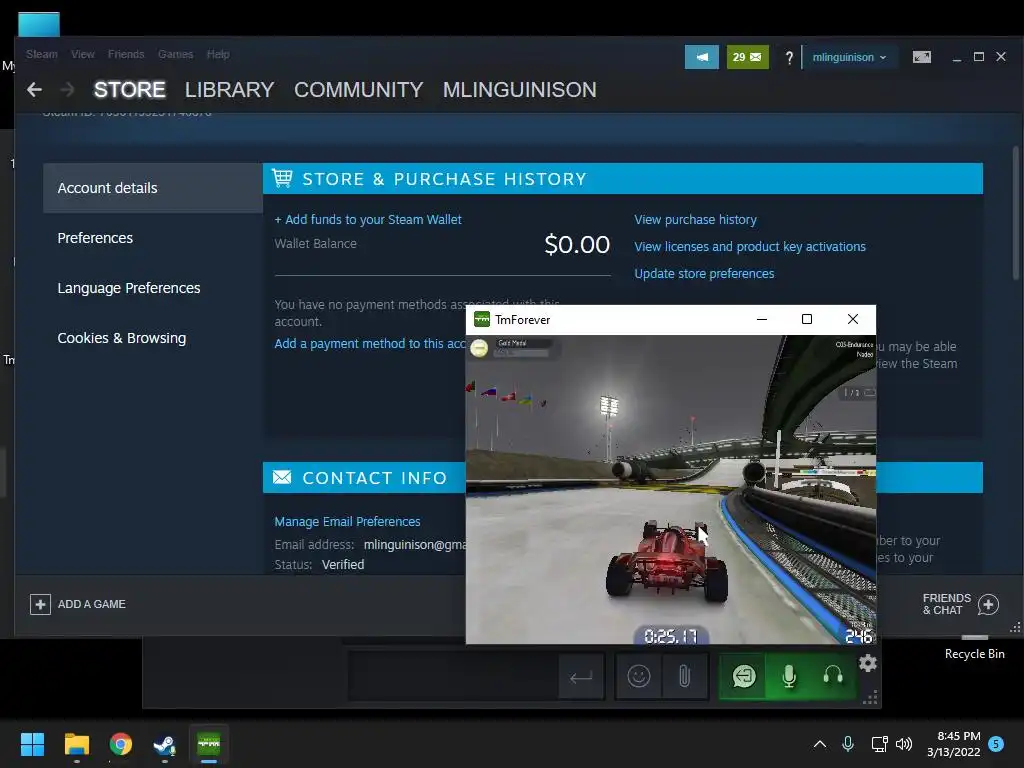Click the TmForever game view

pos(671,489)
